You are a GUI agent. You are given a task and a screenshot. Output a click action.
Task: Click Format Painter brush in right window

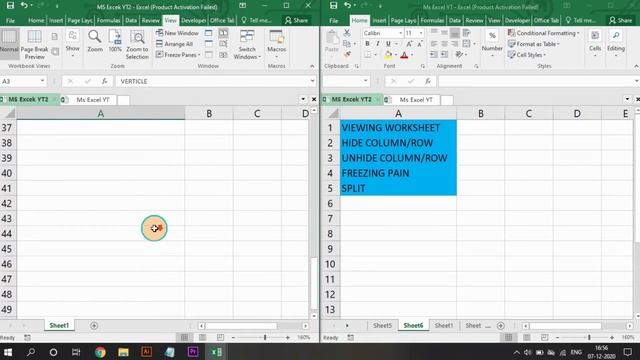pyautogui.click(x=347, y=55)
